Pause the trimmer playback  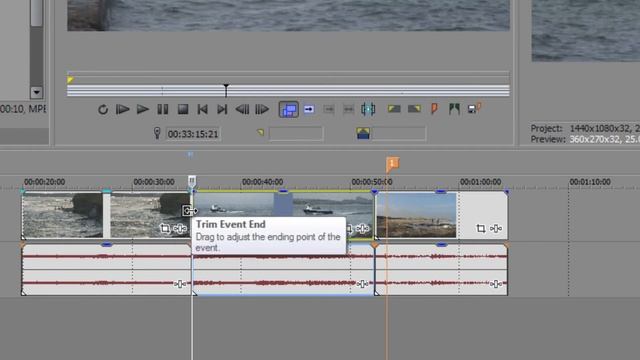[x=163, y=109]
